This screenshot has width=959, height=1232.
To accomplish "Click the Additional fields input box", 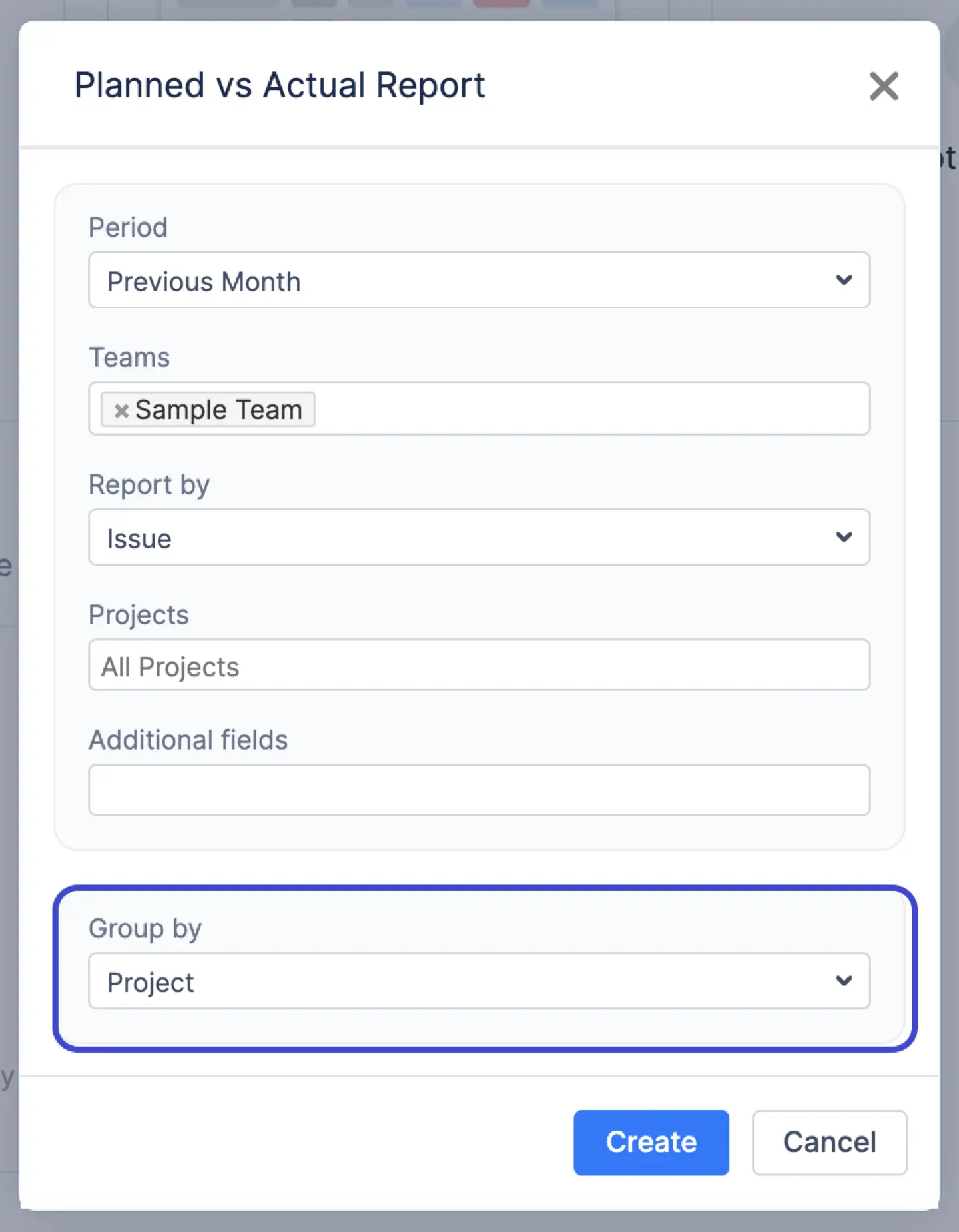I will click(x=479, y=789).
